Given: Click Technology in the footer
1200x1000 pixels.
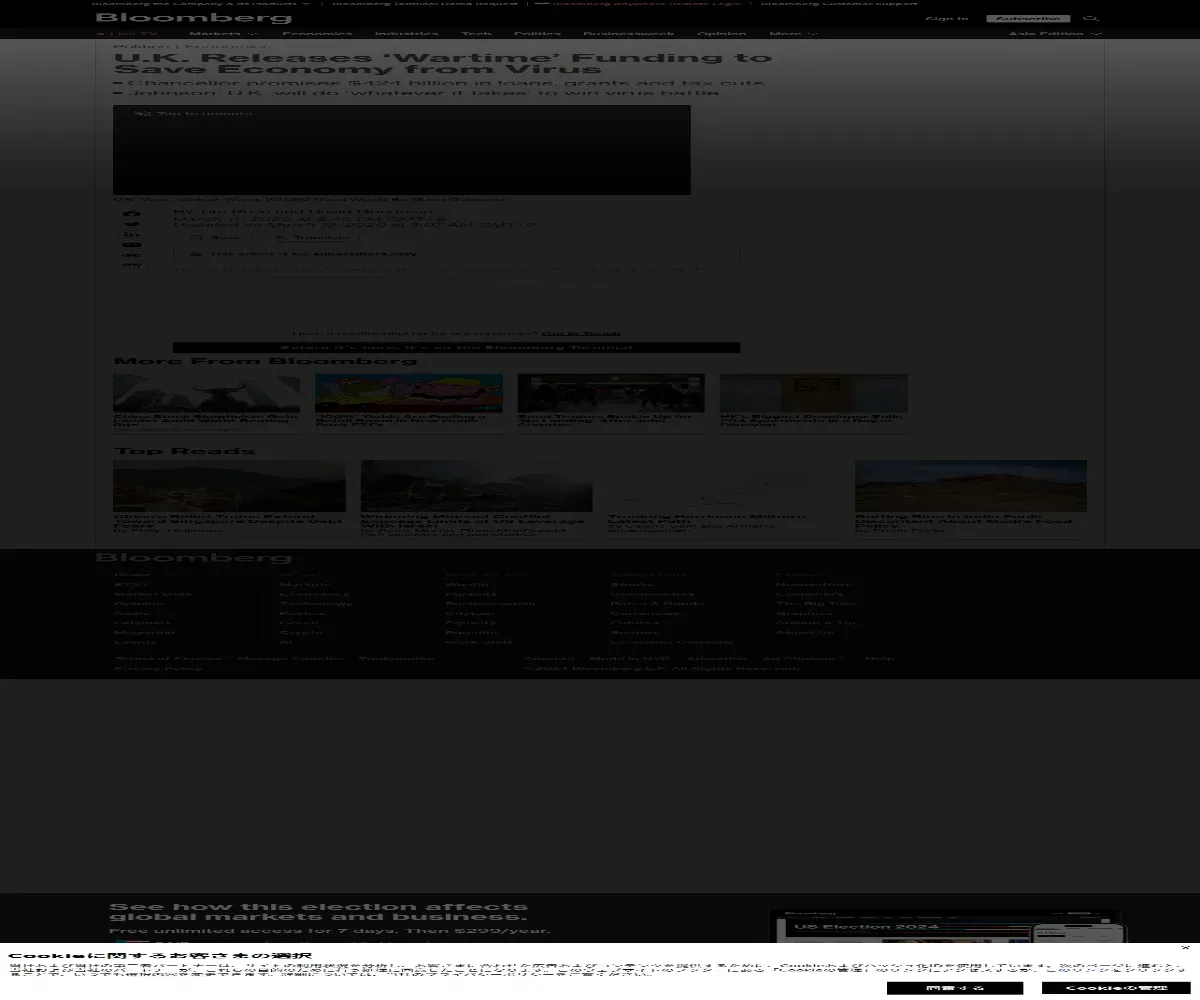Looking at the screenshot, I should click(x=316, y=604).
